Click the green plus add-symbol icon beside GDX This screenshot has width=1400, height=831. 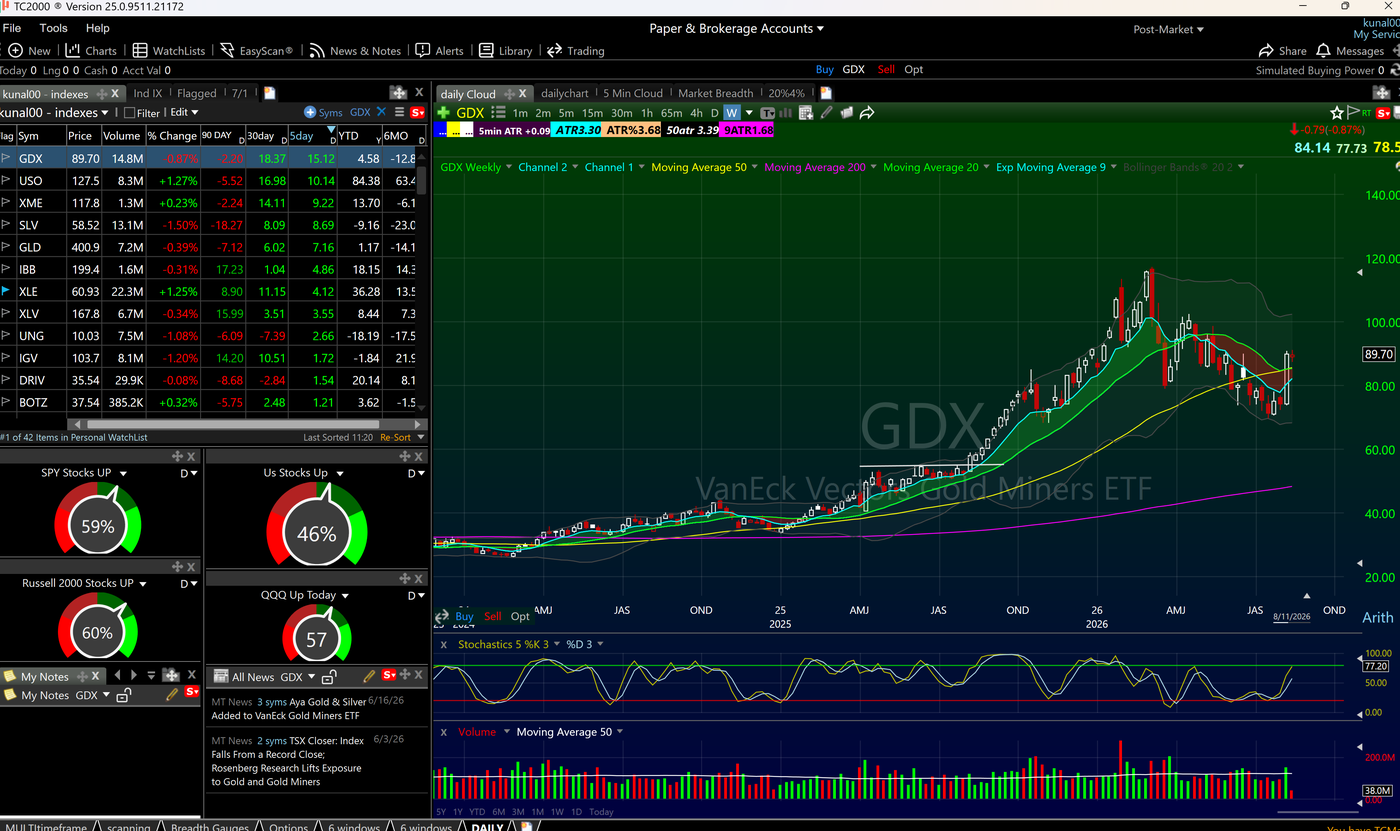point(445,113)
